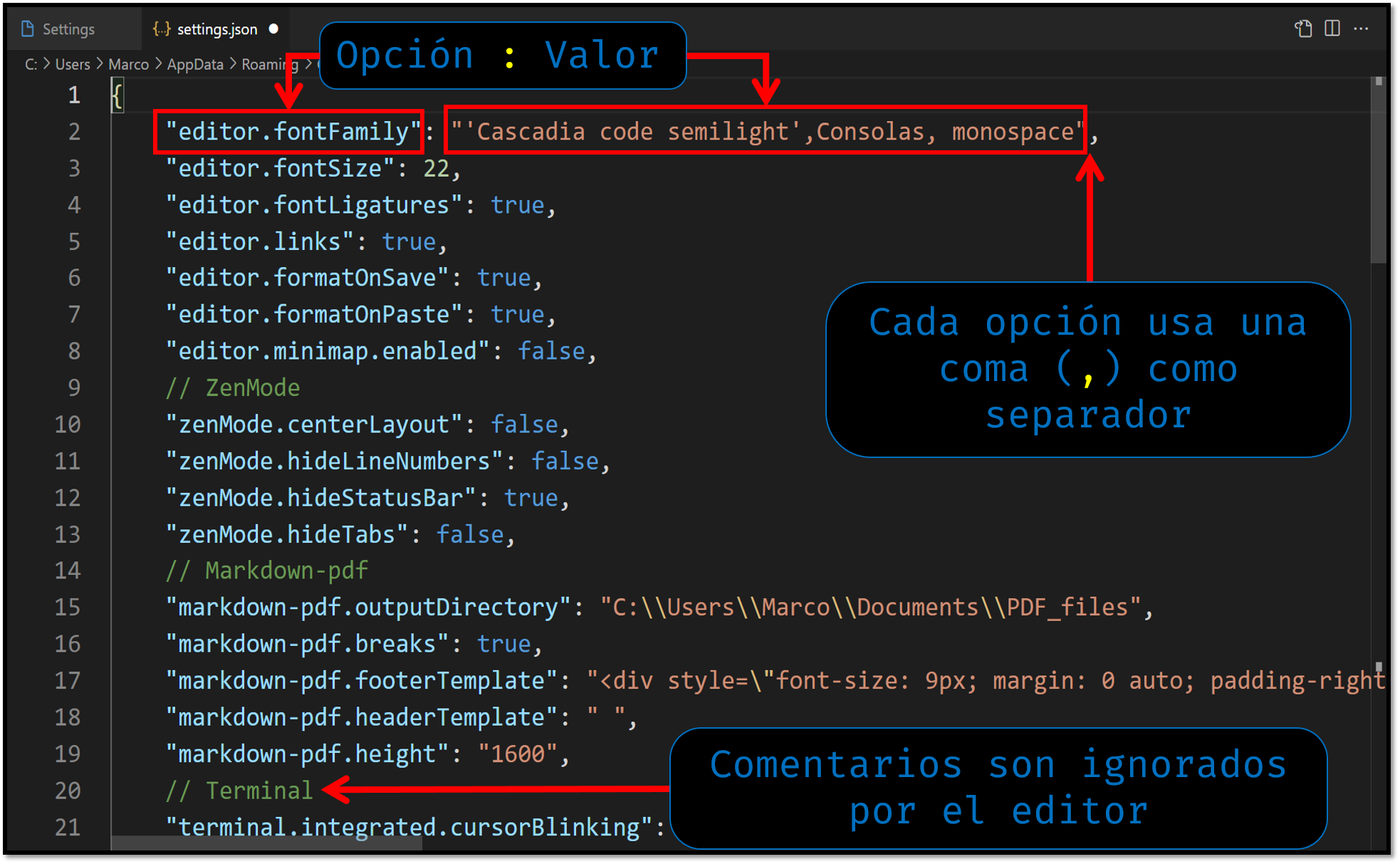Viewport: 1400px width, 864px height.
Task: Click the "markdown-pdf.outputDirectory" key
Action: 367,608
